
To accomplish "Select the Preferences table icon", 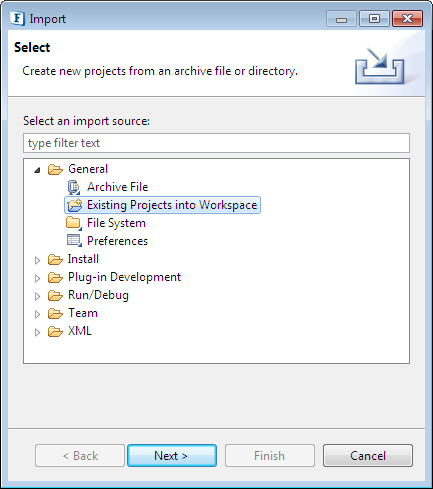I will click(x=74, y=241).
